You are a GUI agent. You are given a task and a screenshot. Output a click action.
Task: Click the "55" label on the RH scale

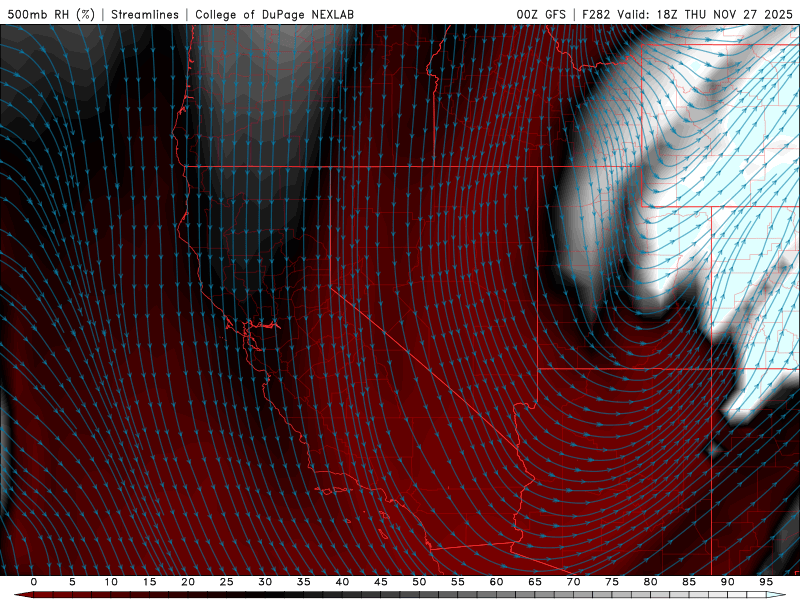[x=458, y=582]
